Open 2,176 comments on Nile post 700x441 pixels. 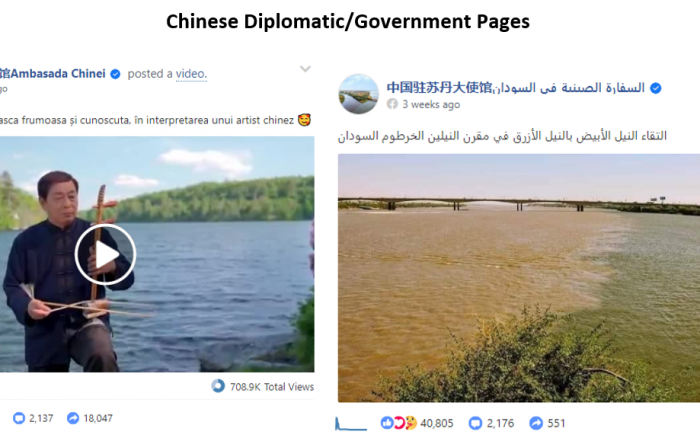(x=492, y=423)
